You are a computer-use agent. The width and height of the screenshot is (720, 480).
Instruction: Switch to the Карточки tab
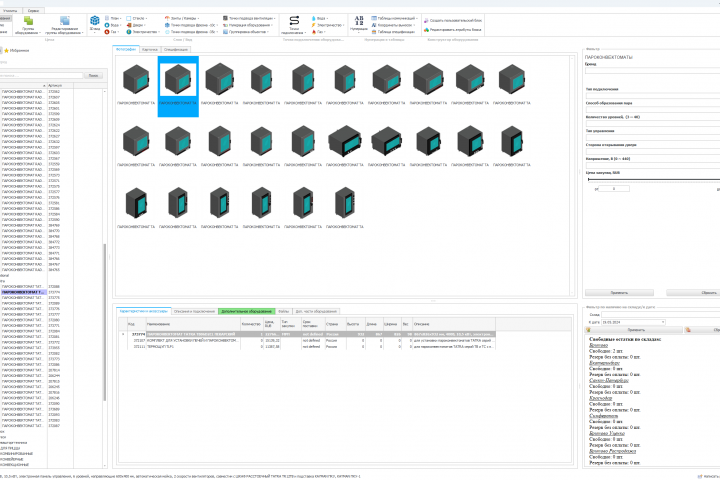click(150, 49)
